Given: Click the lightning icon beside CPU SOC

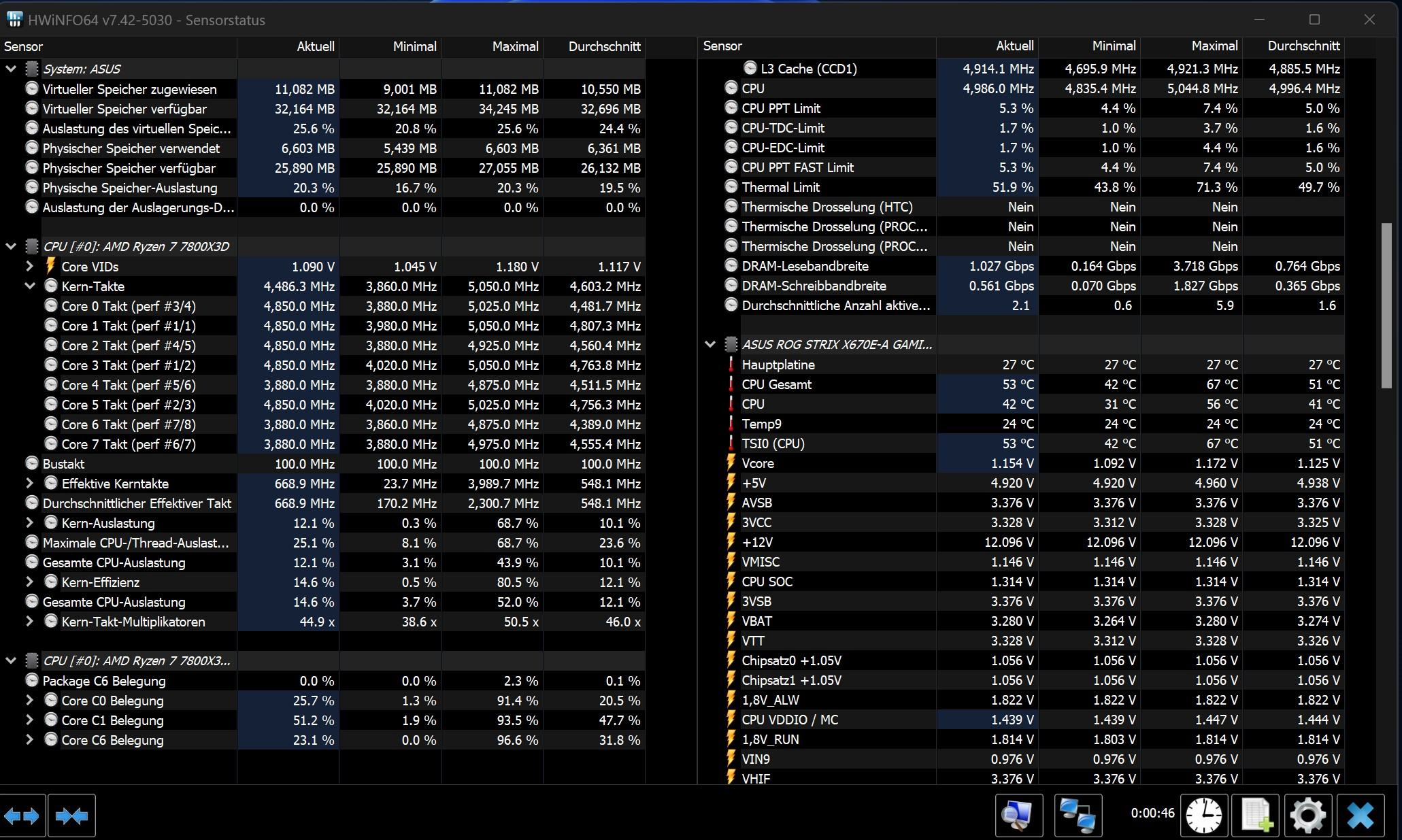Looking at the screenshot, I should coord(731,582).
